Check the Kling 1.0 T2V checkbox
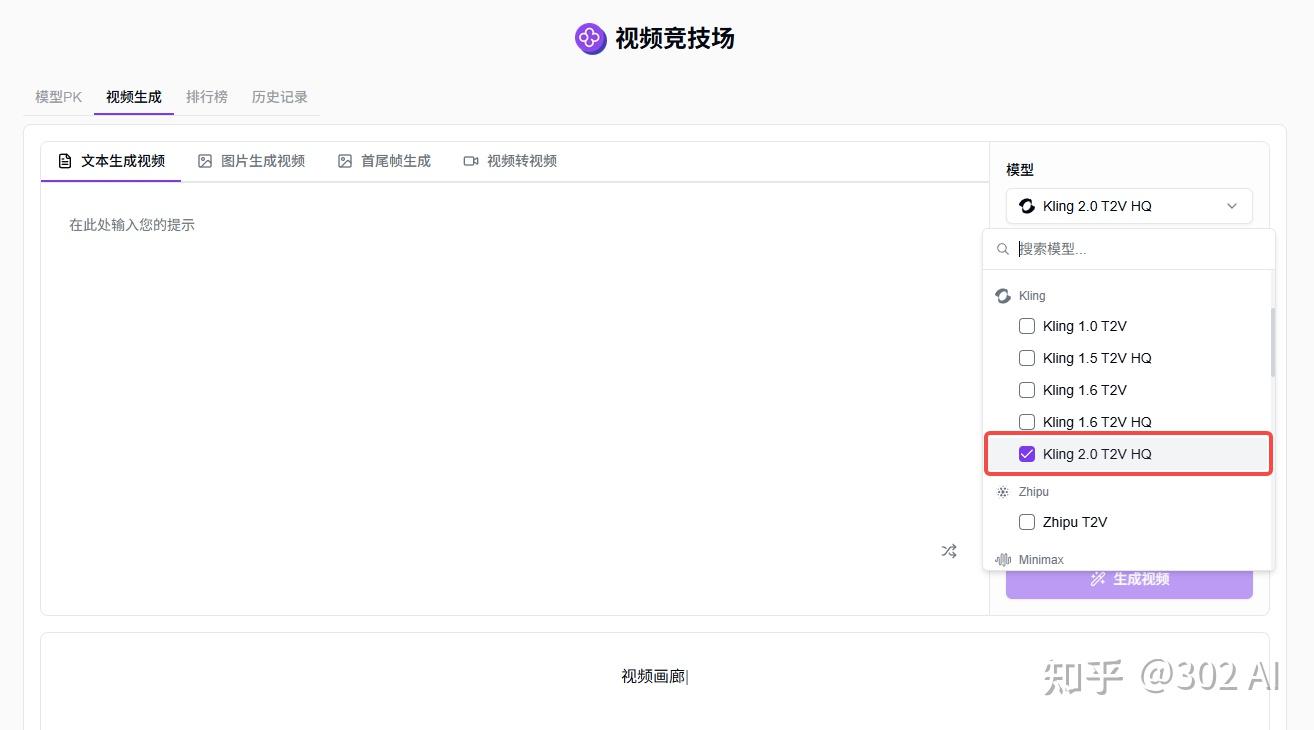 (1026, 326)
